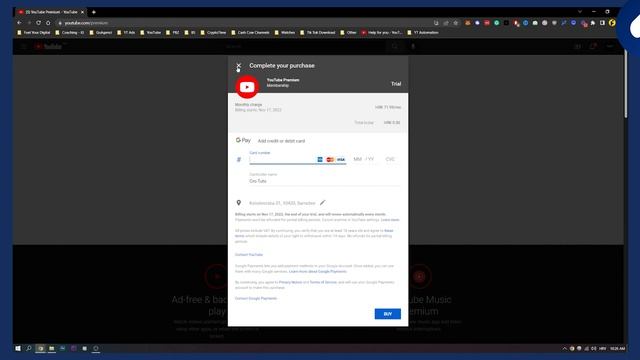Click the CVC security code field

pos(390,159)
